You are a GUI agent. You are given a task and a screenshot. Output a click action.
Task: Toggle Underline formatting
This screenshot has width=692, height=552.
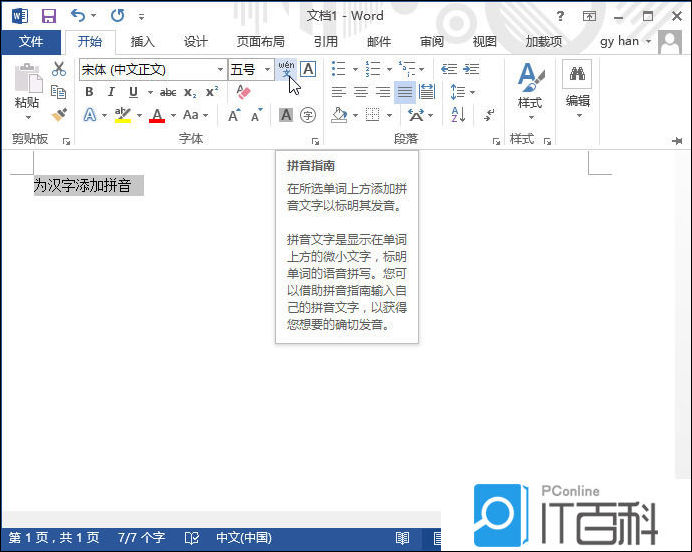tap(133, 92)
